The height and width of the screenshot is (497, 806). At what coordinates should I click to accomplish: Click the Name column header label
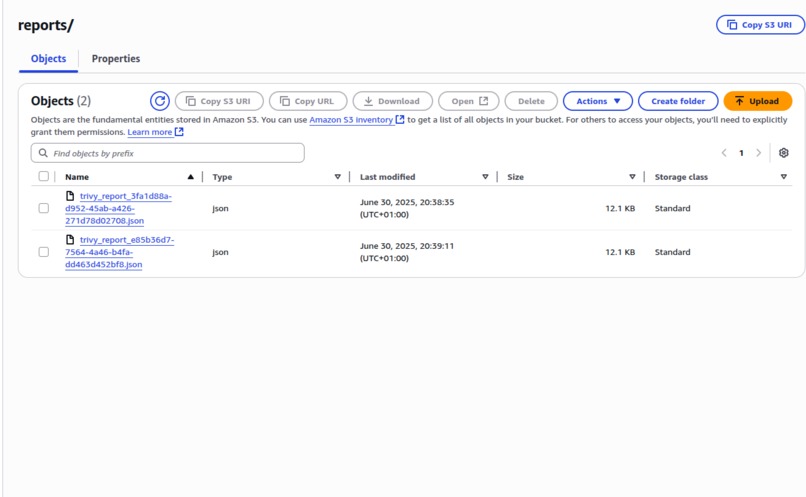77,177
